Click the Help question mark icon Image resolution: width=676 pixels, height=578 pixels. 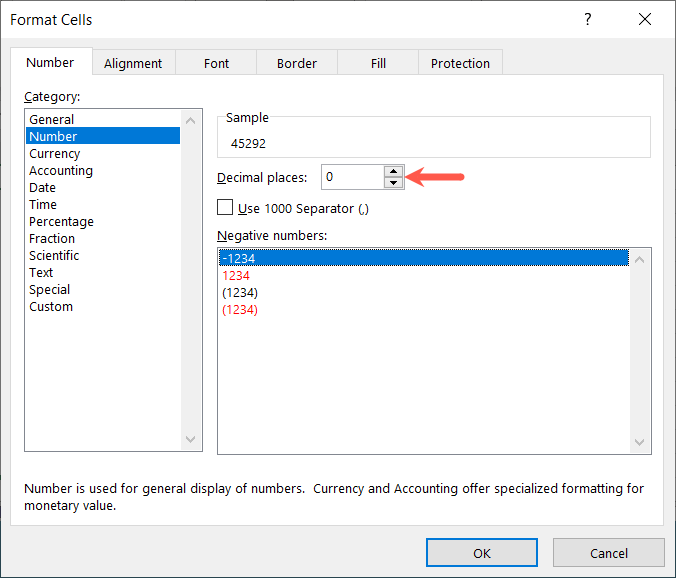588,20
